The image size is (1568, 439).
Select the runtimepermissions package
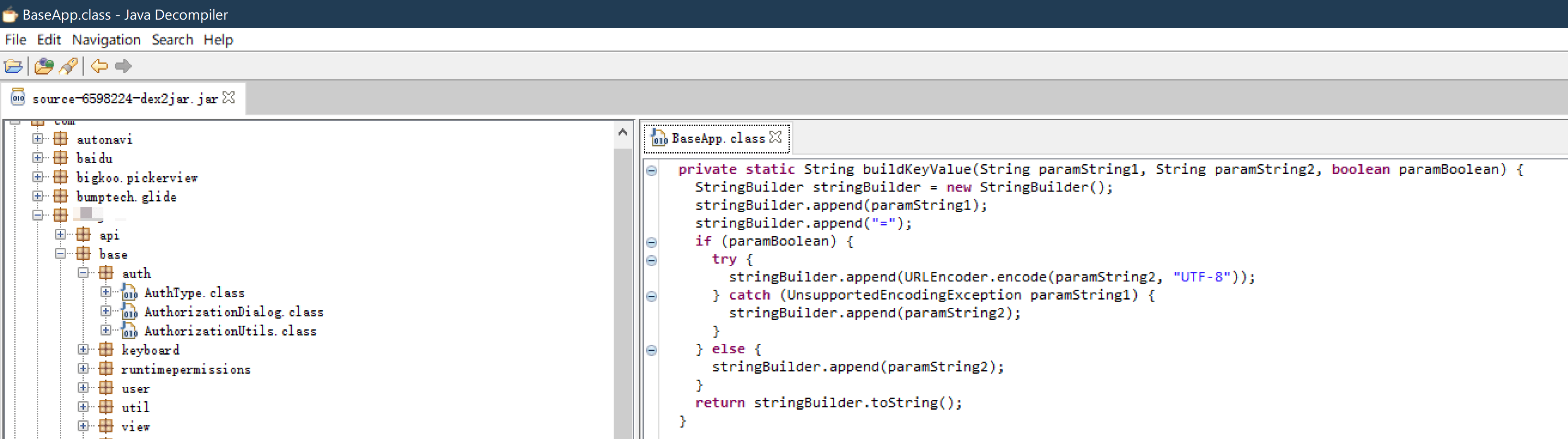(x=186, y=370)
